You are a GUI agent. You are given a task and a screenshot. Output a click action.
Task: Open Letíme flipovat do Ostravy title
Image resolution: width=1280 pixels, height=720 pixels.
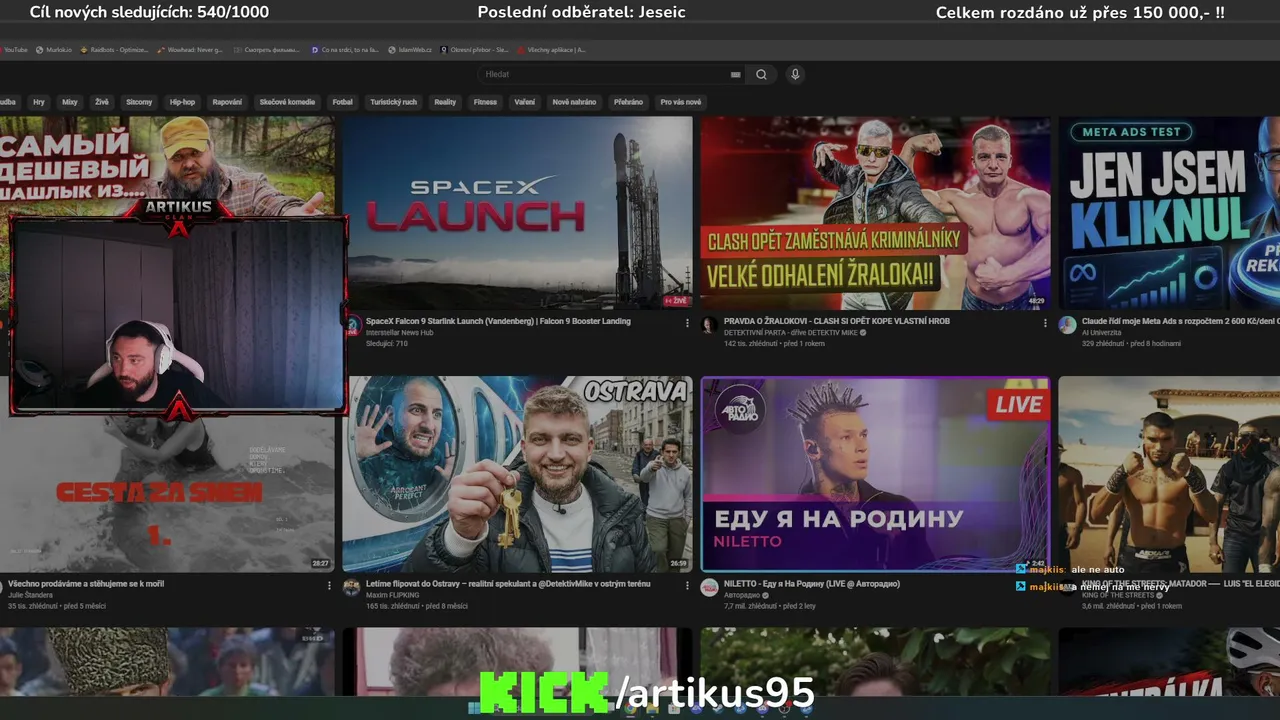point(508,583)
